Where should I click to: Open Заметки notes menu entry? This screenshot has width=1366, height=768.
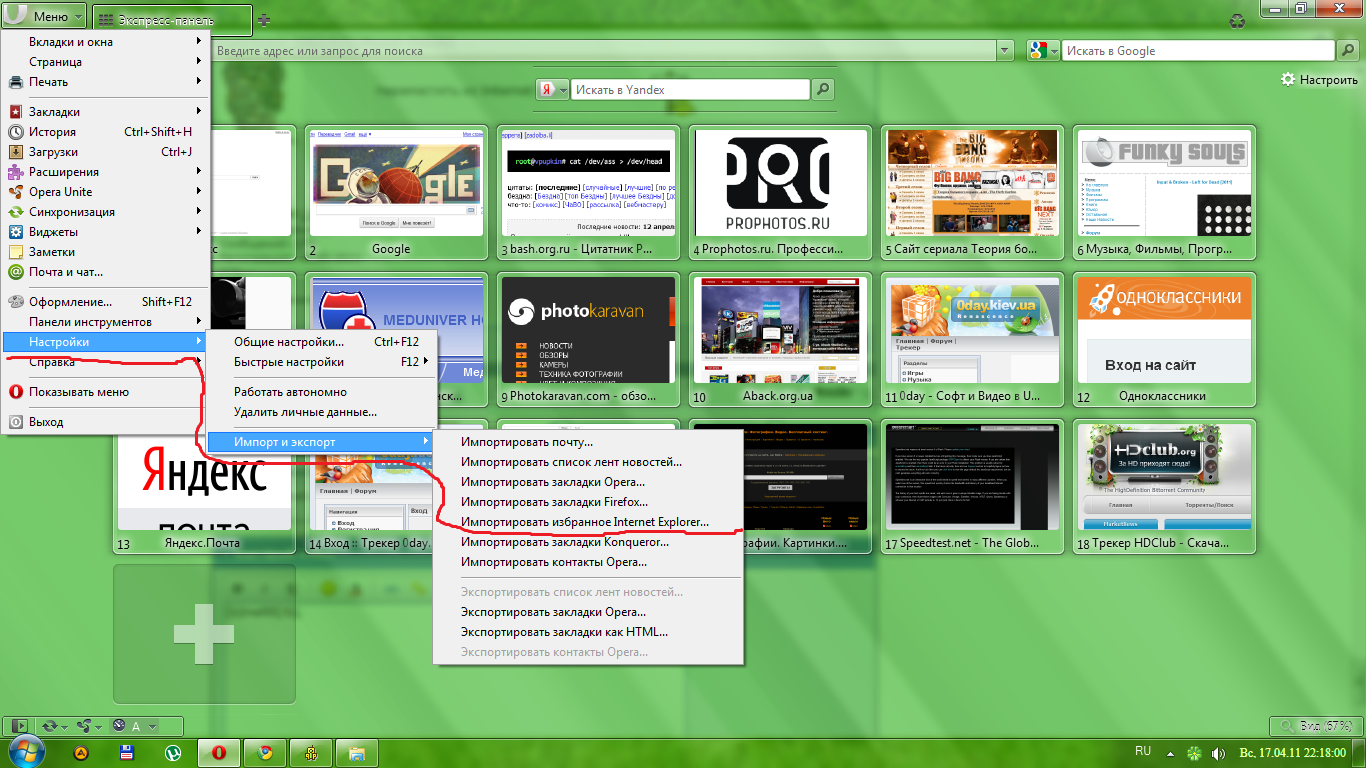[x=105, y=252]
